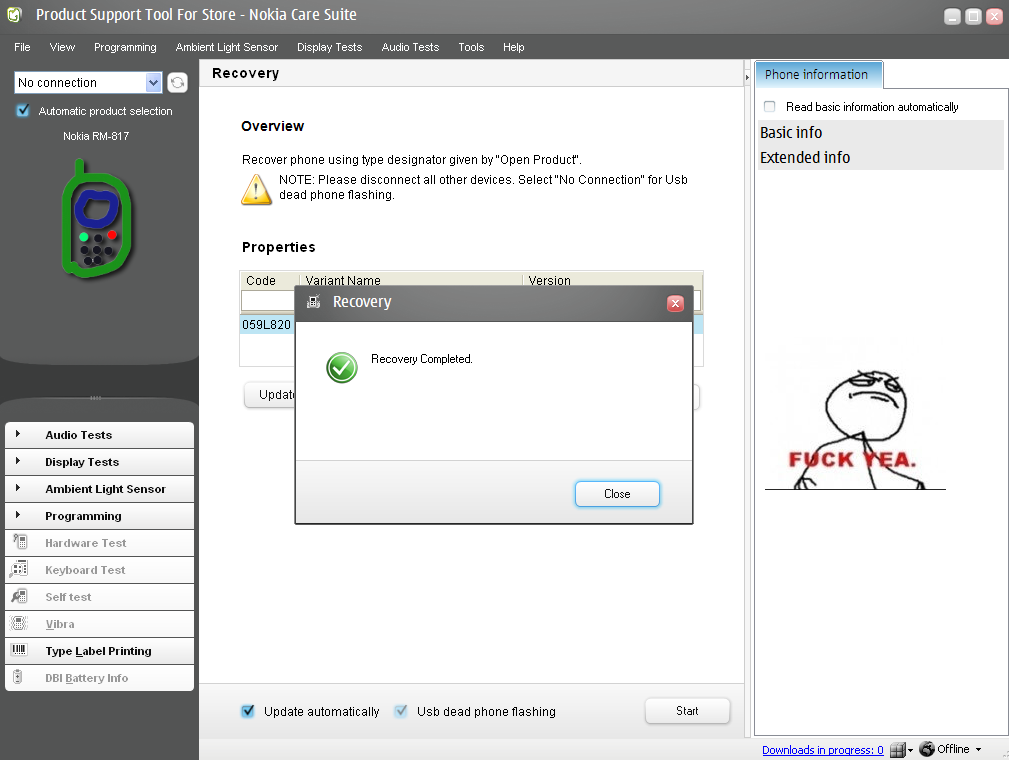Viewport: 1009px width, 760px height.
Task: Open the grid icon dropdown arrow
Action: click(911, 751)
